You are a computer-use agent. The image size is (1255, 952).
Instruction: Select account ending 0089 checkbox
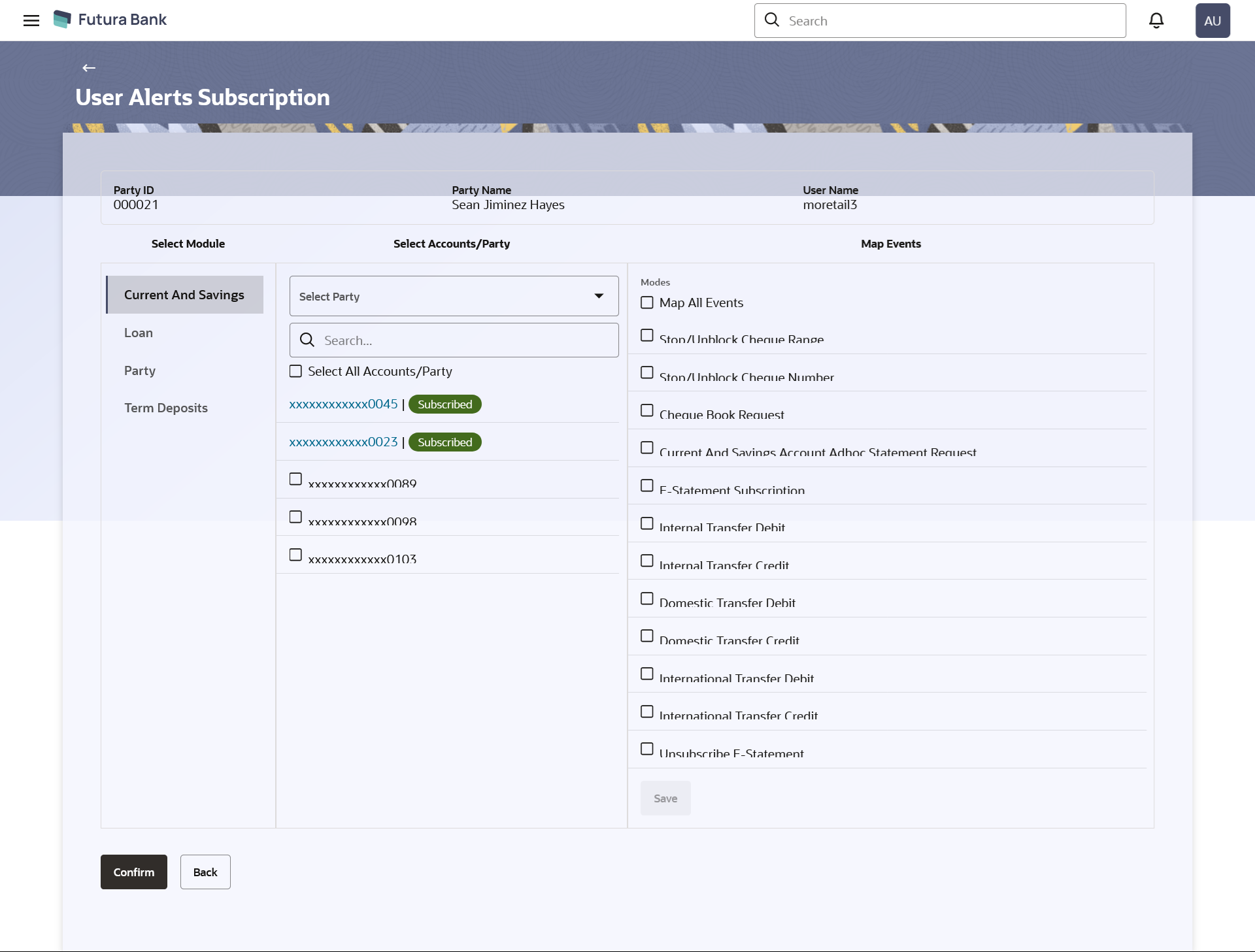coord(296,479)
